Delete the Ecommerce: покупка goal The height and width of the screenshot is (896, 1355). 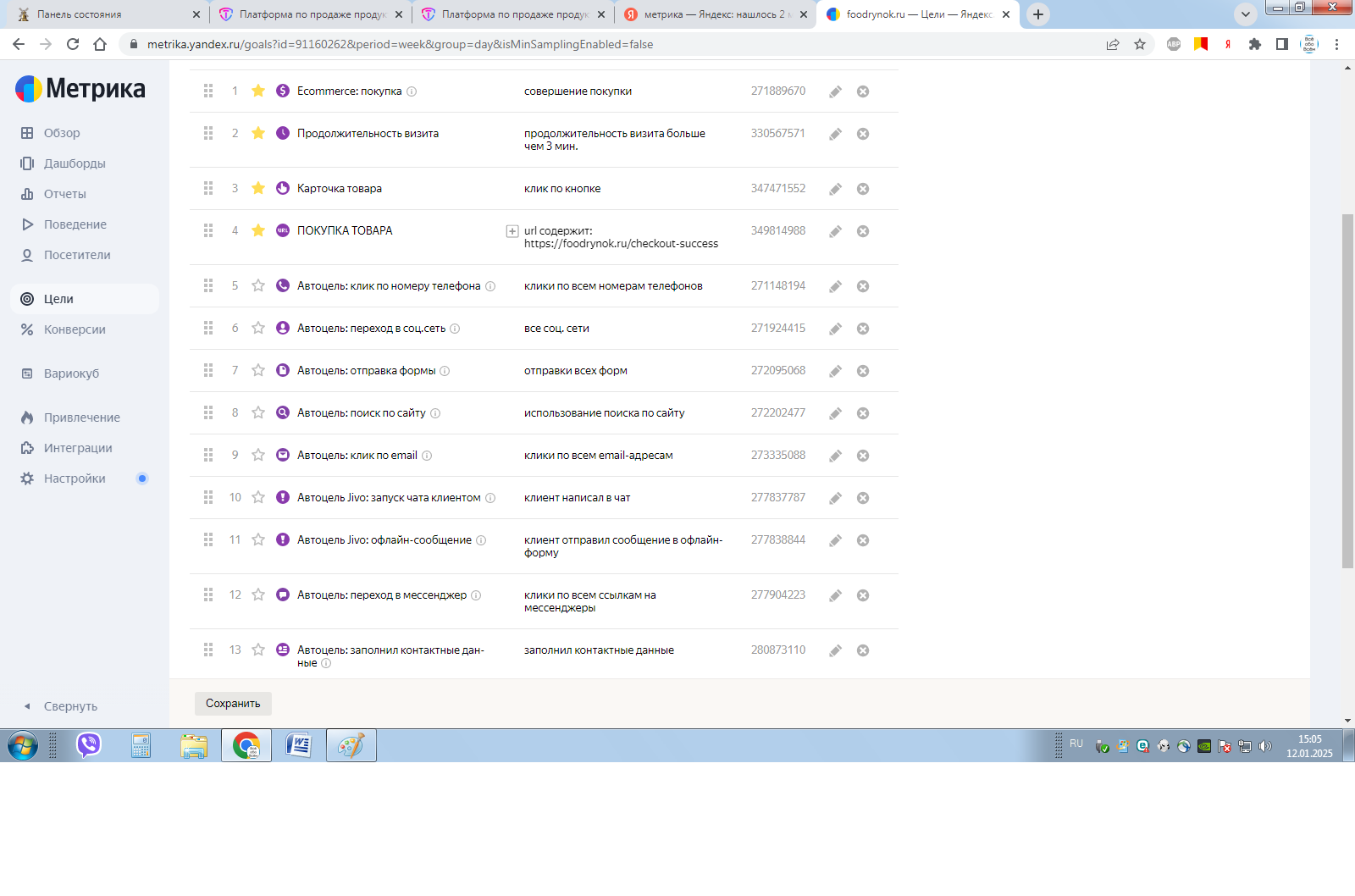pos(863,91)
